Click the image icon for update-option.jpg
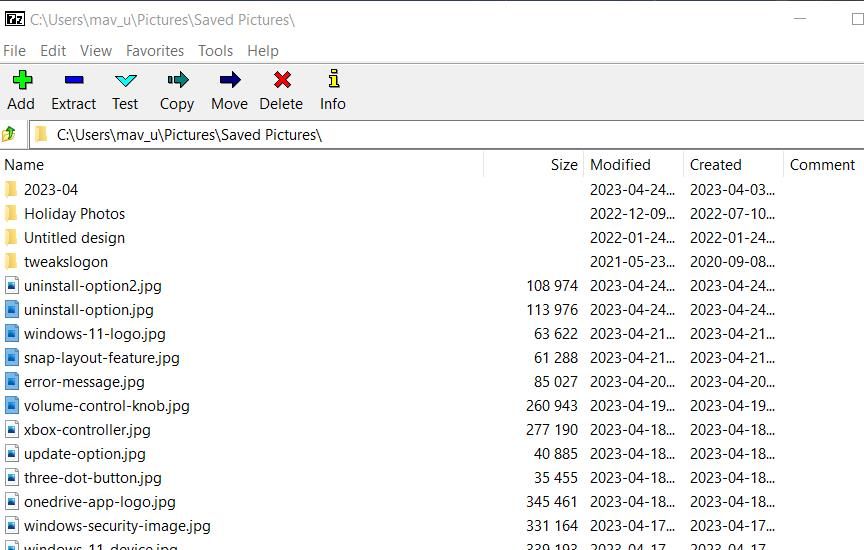Screen dimensions: 864x550 [12, 453]
